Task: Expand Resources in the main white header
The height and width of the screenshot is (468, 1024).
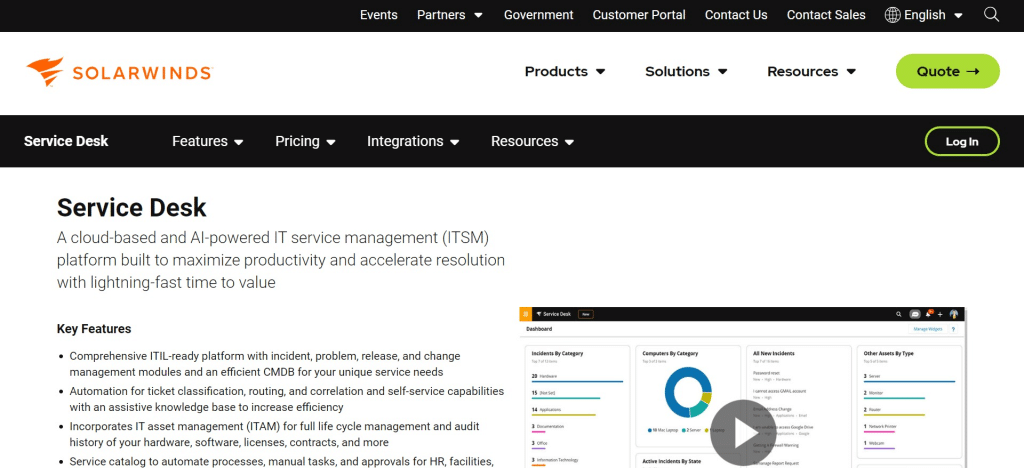Action: click(x=811, y=72)
